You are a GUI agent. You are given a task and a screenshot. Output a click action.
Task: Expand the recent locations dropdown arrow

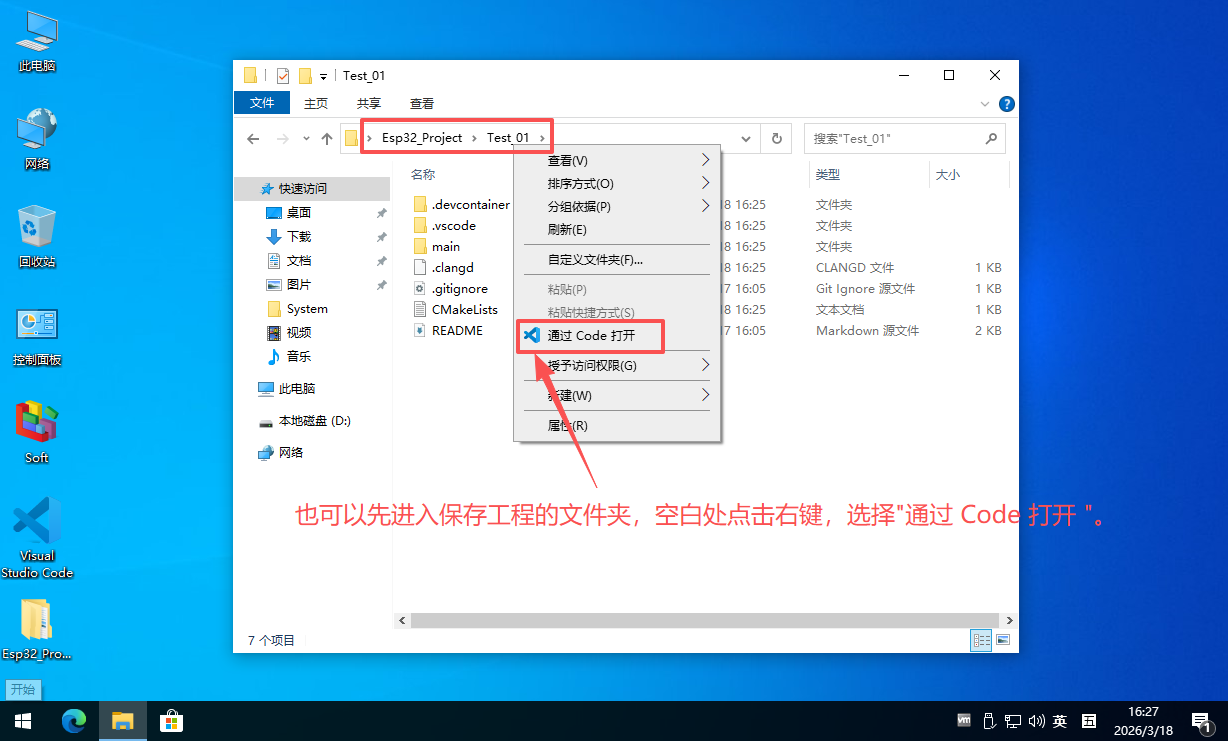coord(305,139)
